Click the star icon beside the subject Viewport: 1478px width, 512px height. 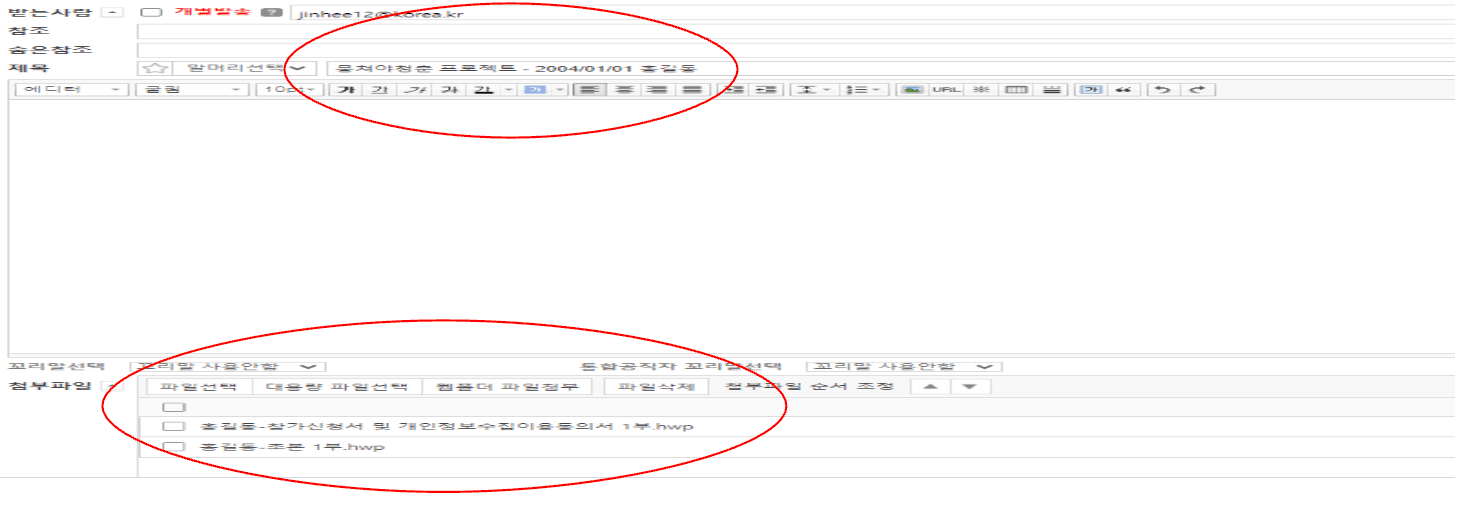153,69
